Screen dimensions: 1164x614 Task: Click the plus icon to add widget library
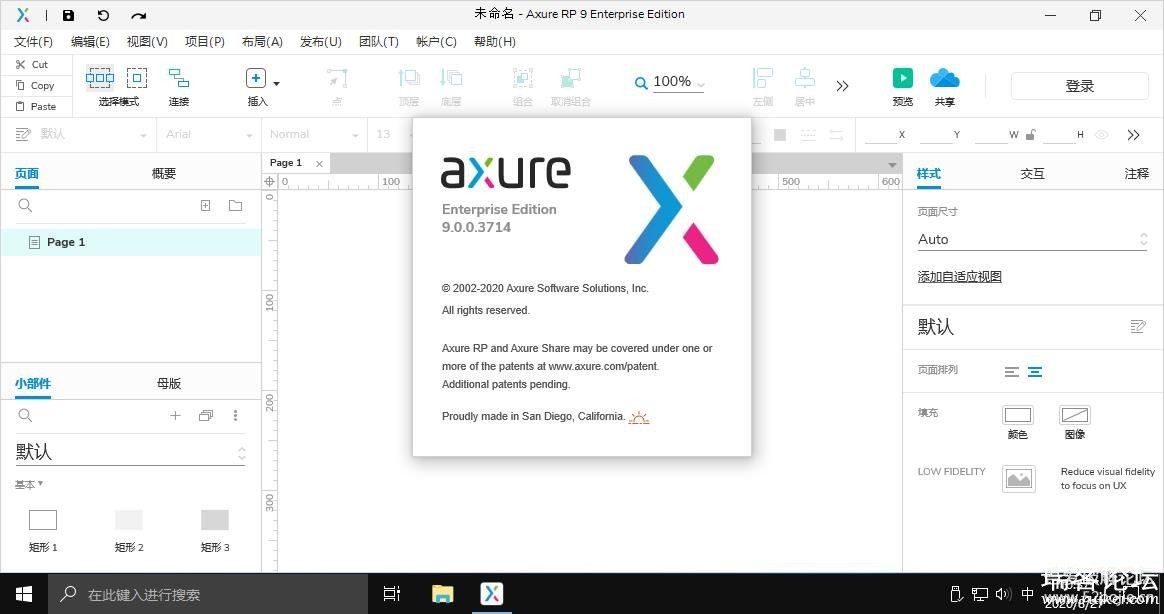click(175, 416)
